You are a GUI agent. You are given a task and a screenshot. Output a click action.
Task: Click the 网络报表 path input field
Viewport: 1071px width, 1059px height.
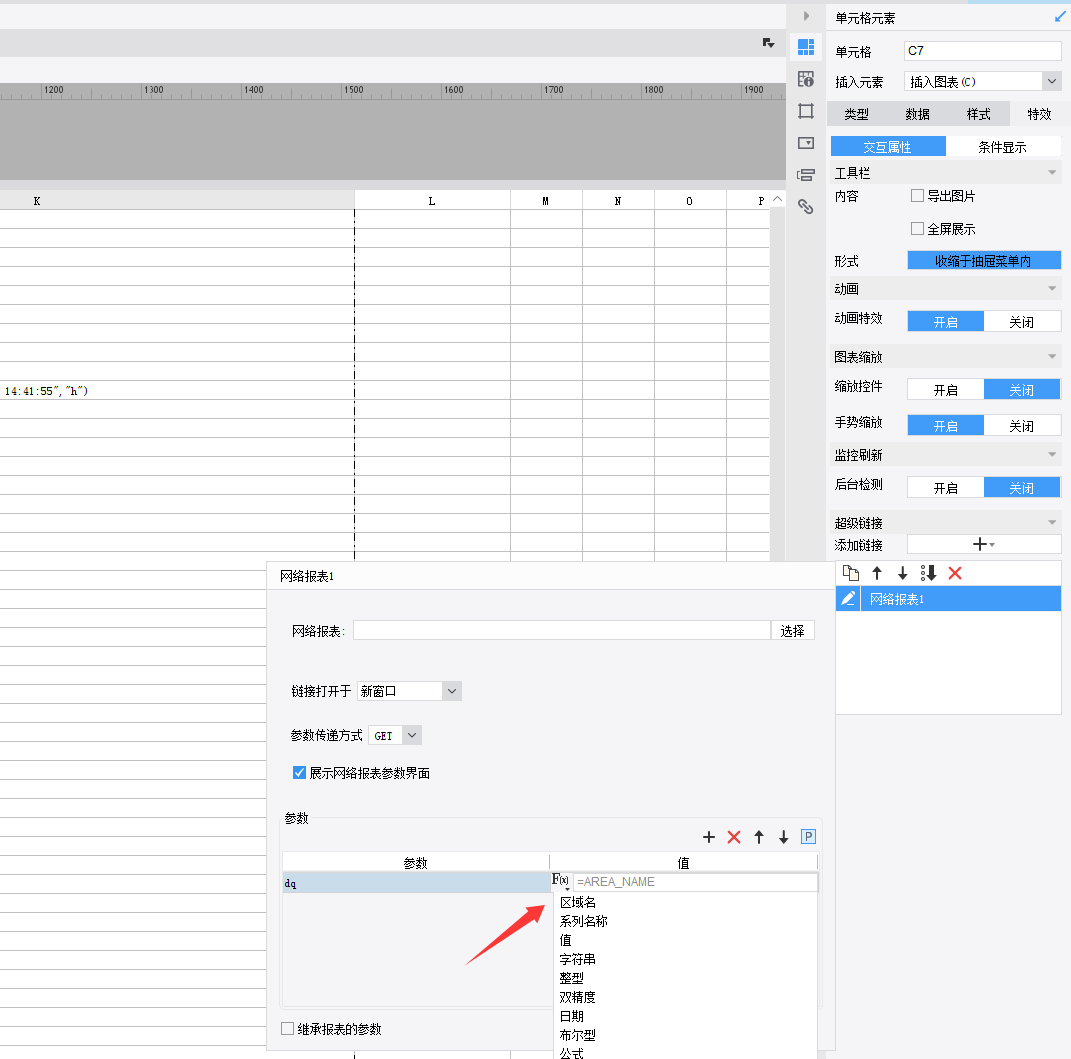(561, 631)
